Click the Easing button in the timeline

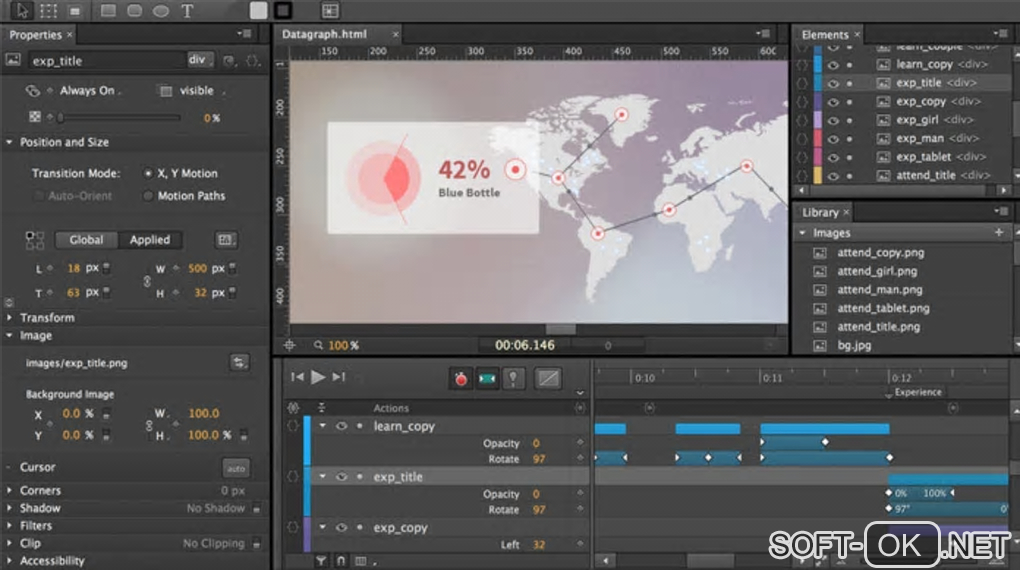tap(547, 379)
